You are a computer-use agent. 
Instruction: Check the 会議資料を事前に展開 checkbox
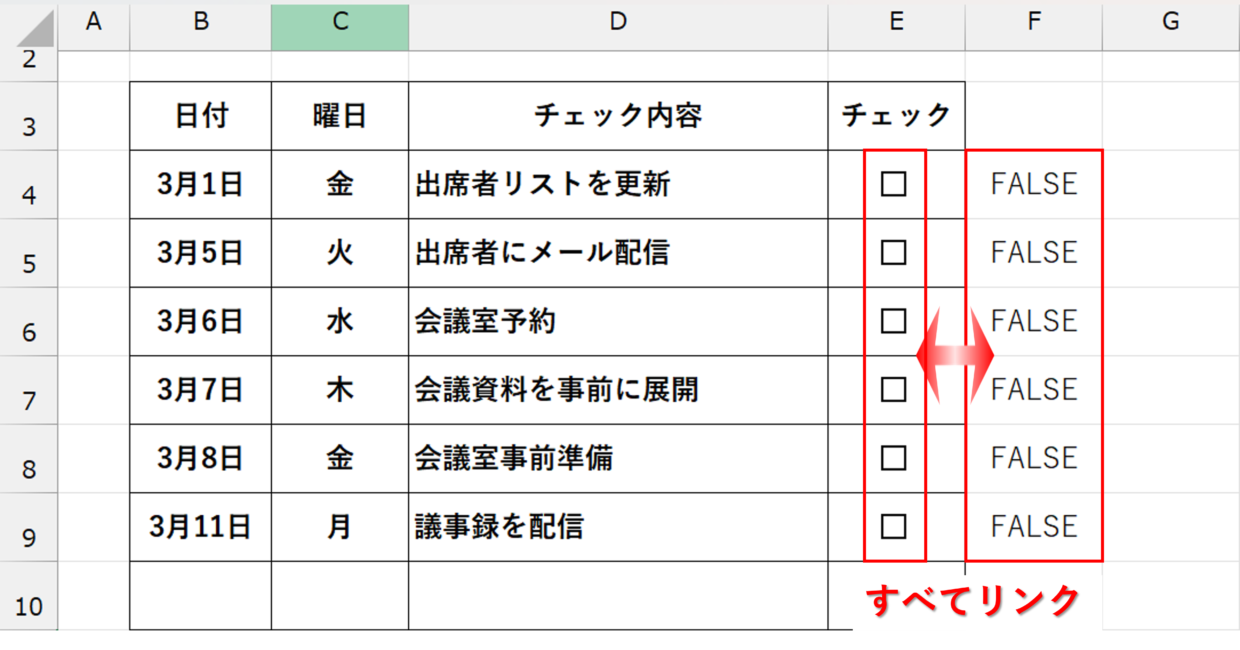pos(893,389)
